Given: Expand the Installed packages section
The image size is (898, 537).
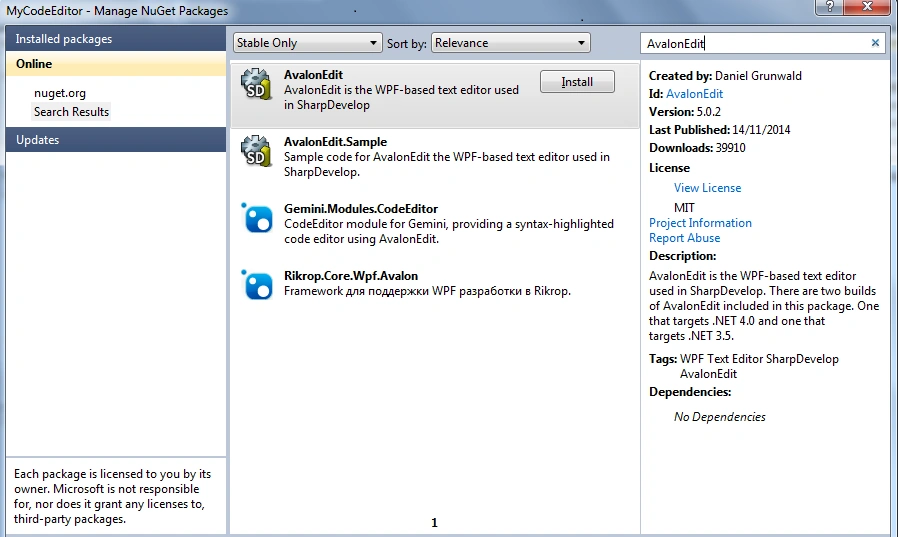Looking at the screenshot, I should 116,39.
